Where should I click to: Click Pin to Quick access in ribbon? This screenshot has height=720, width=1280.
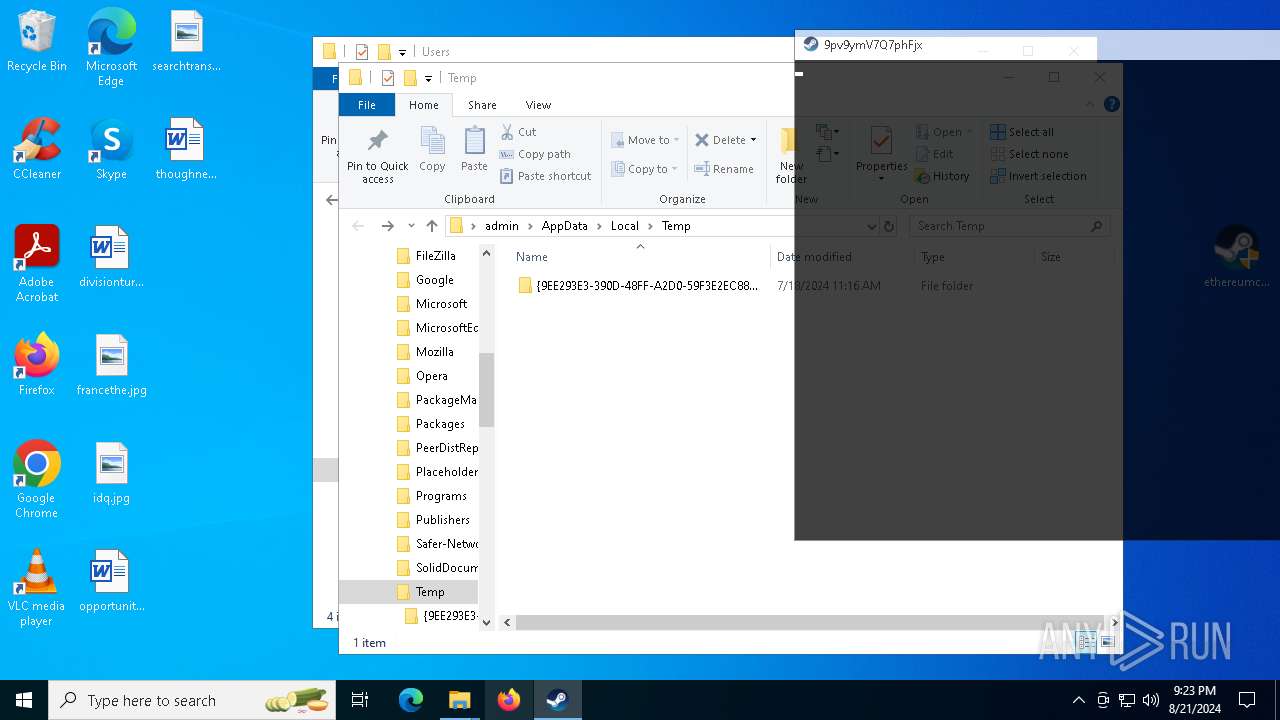point(378,156)
